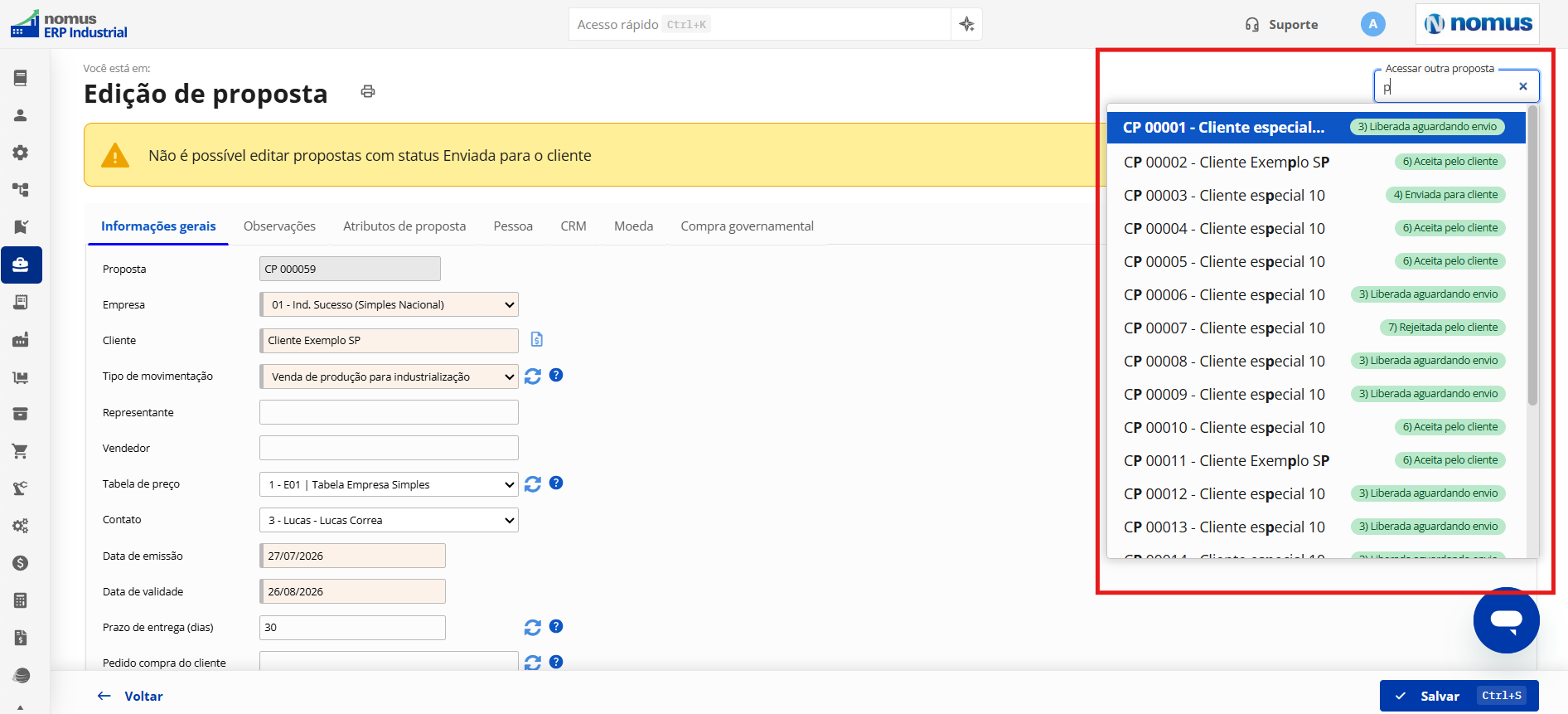Screen dimensions: 1568x714
Task: Switch to the Informações gerais tab
Action: click(x=158, y=226)
